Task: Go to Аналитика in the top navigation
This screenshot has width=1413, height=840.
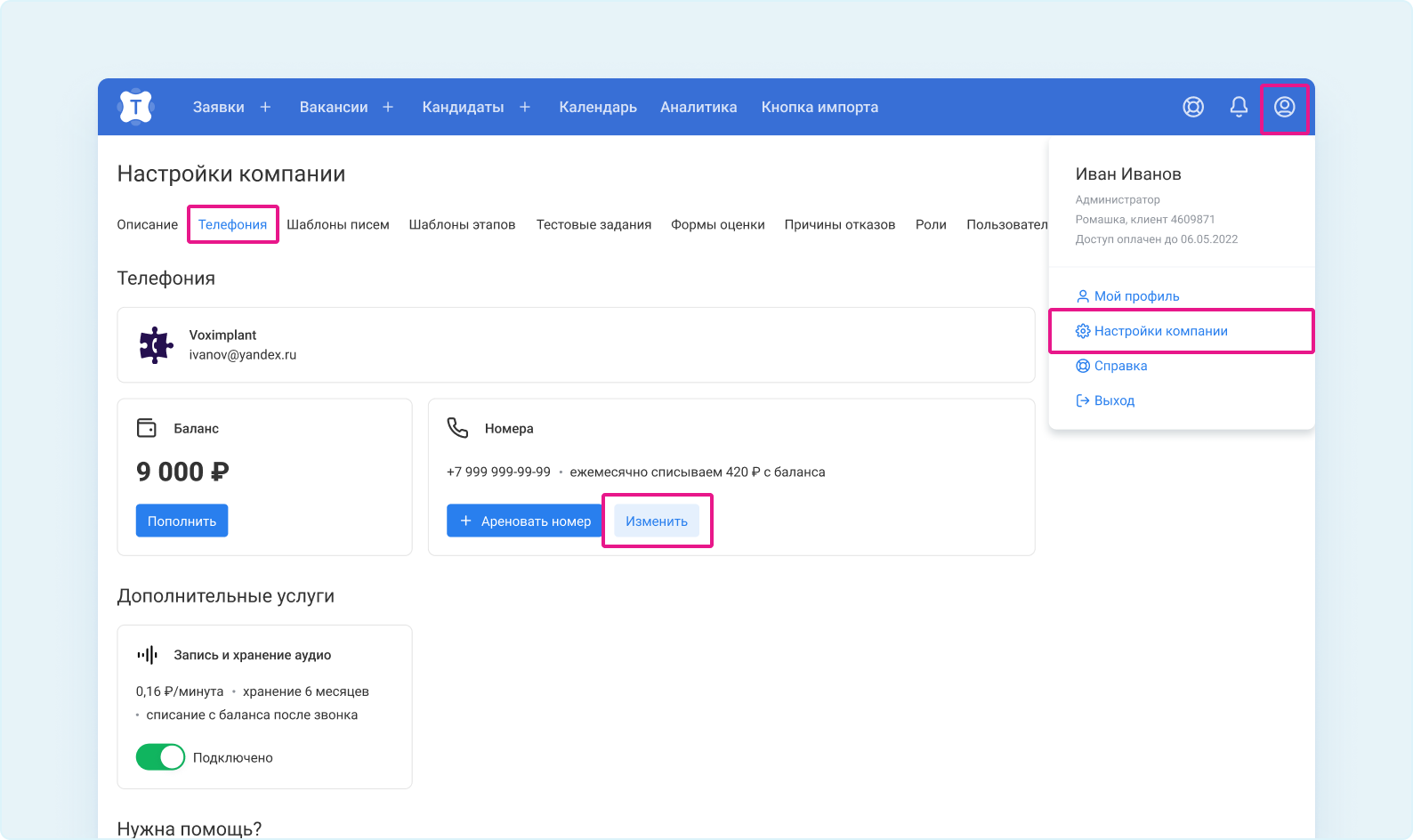Action: click(698, 107)
